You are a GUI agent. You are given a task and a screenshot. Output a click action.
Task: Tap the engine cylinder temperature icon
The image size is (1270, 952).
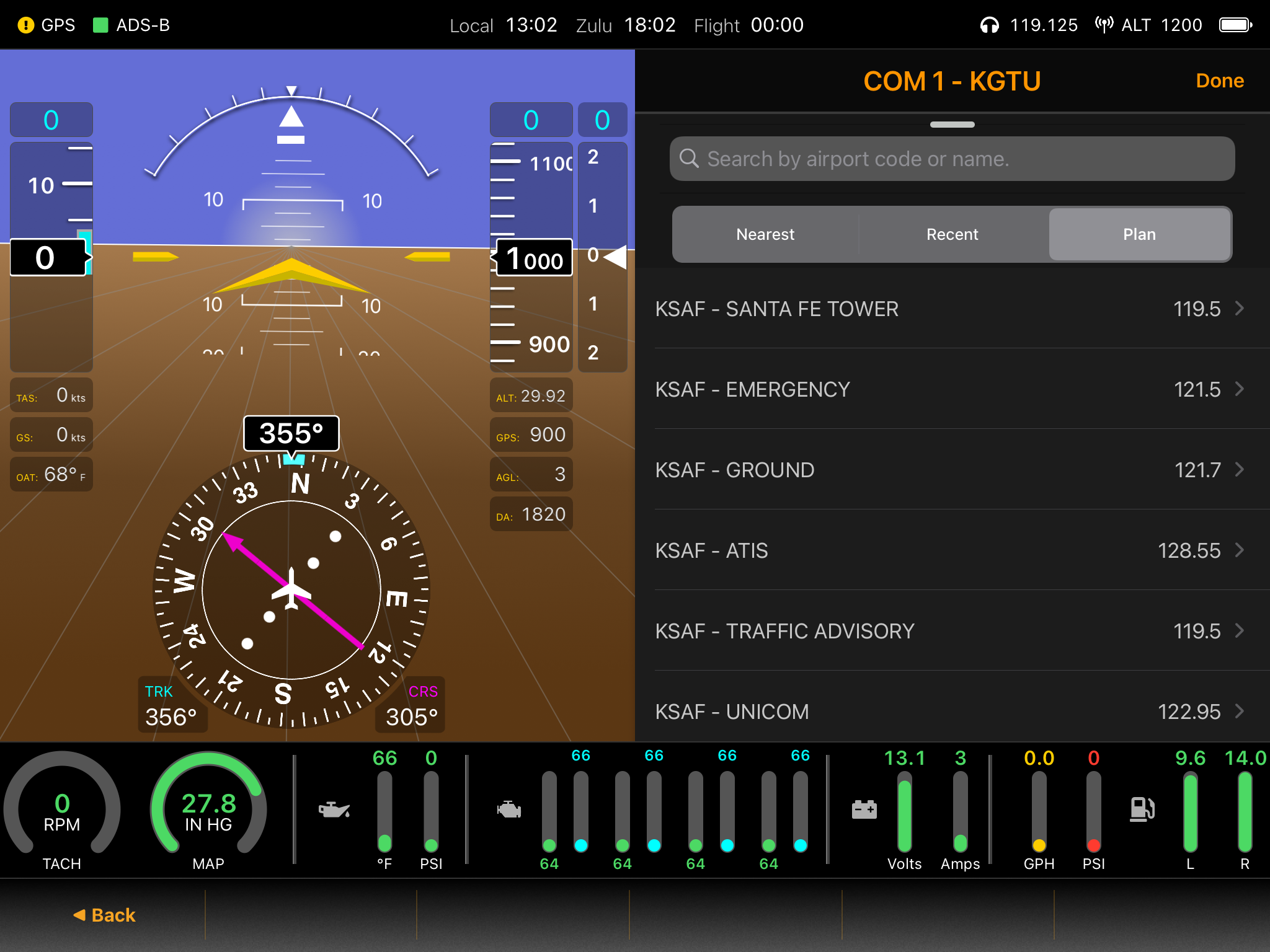pyautogui.click(x=508, y=809)
